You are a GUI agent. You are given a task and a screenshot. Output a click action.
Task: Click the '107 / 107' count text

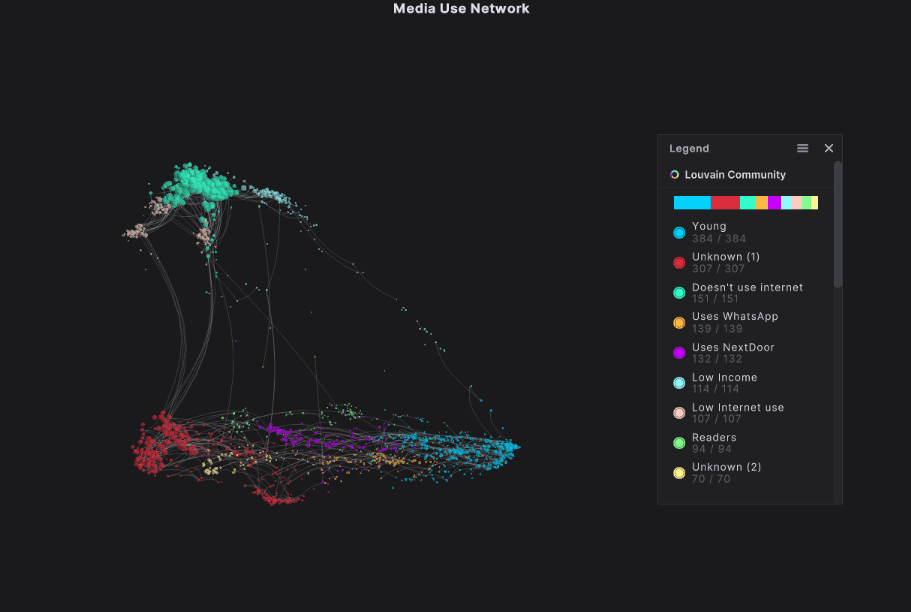716,419
